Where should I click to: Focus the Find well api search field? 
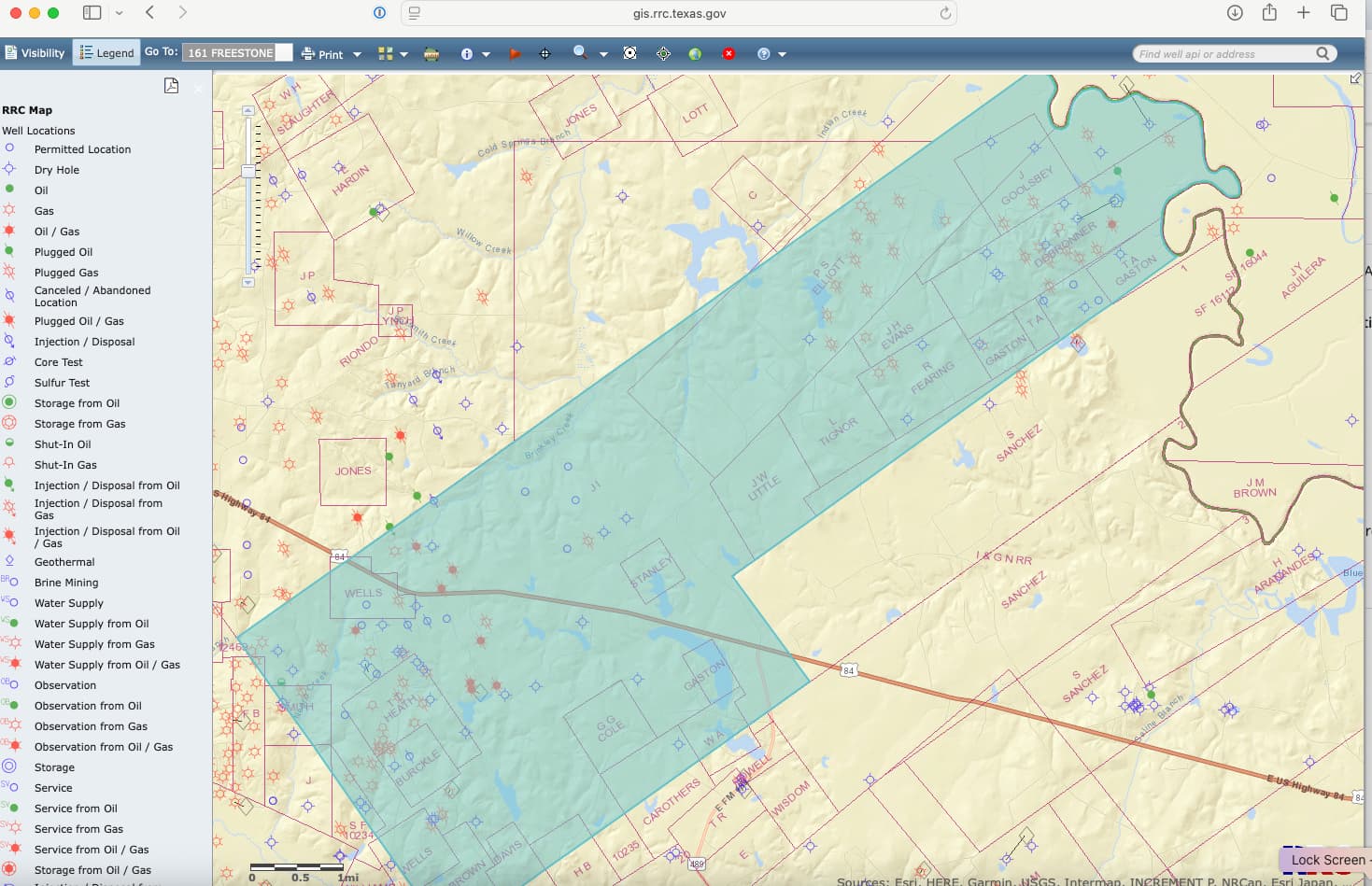(x=1223, y=54)
